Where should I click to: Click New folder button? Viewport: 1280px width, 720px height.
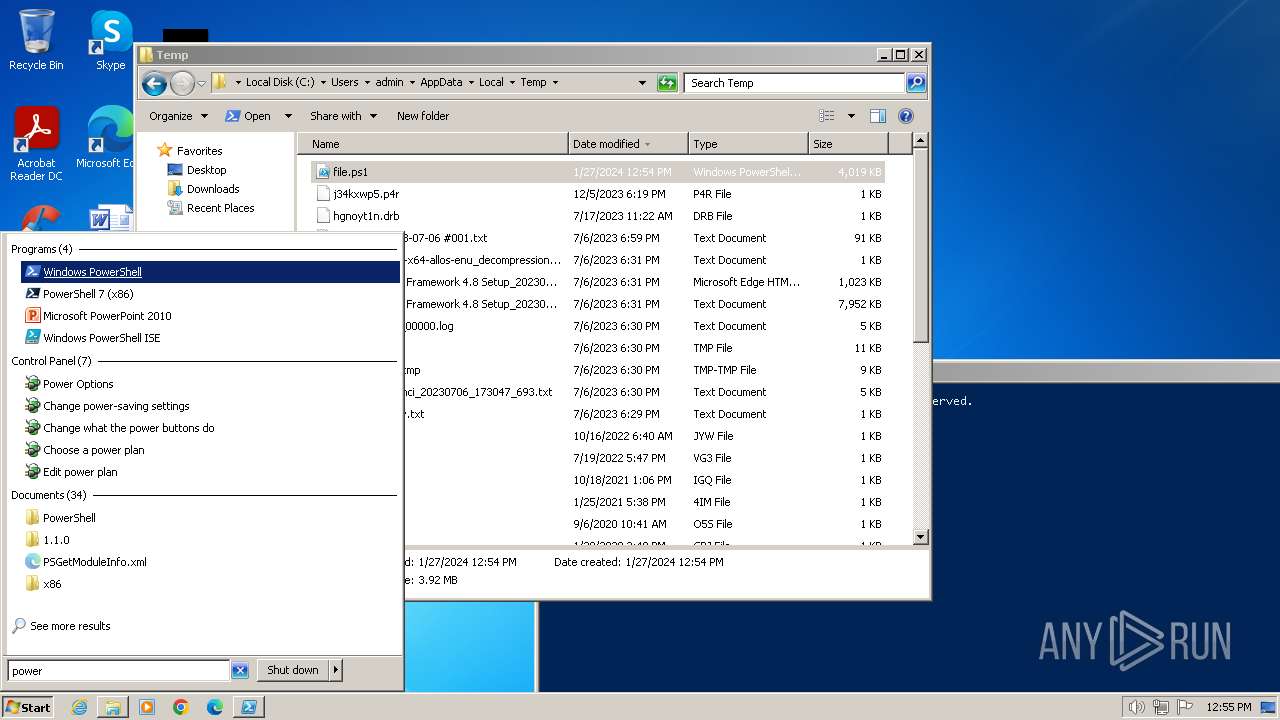click(423, 116)
